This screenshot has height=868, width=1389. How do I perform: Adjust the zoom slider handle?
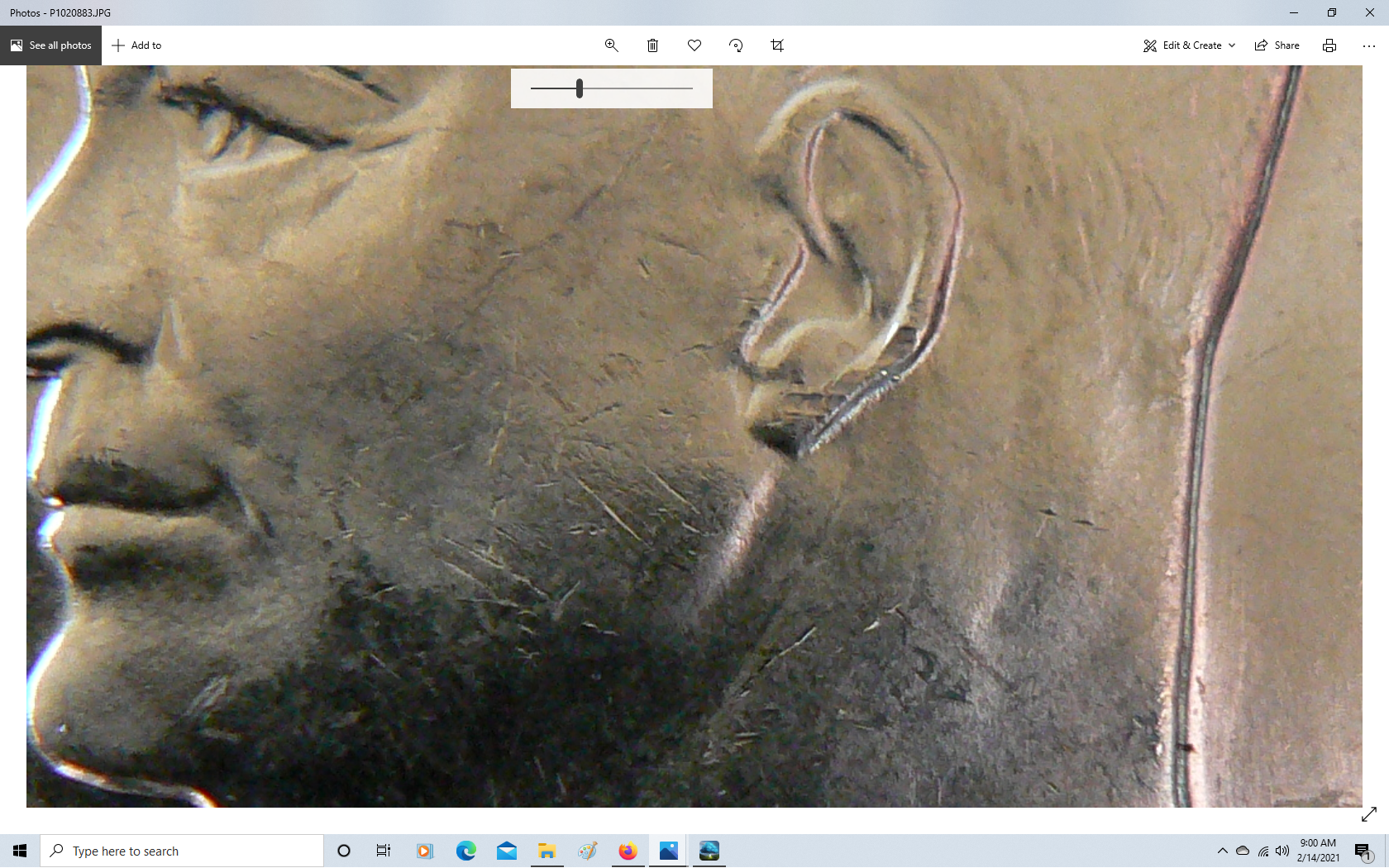click(x=580, y=88)
